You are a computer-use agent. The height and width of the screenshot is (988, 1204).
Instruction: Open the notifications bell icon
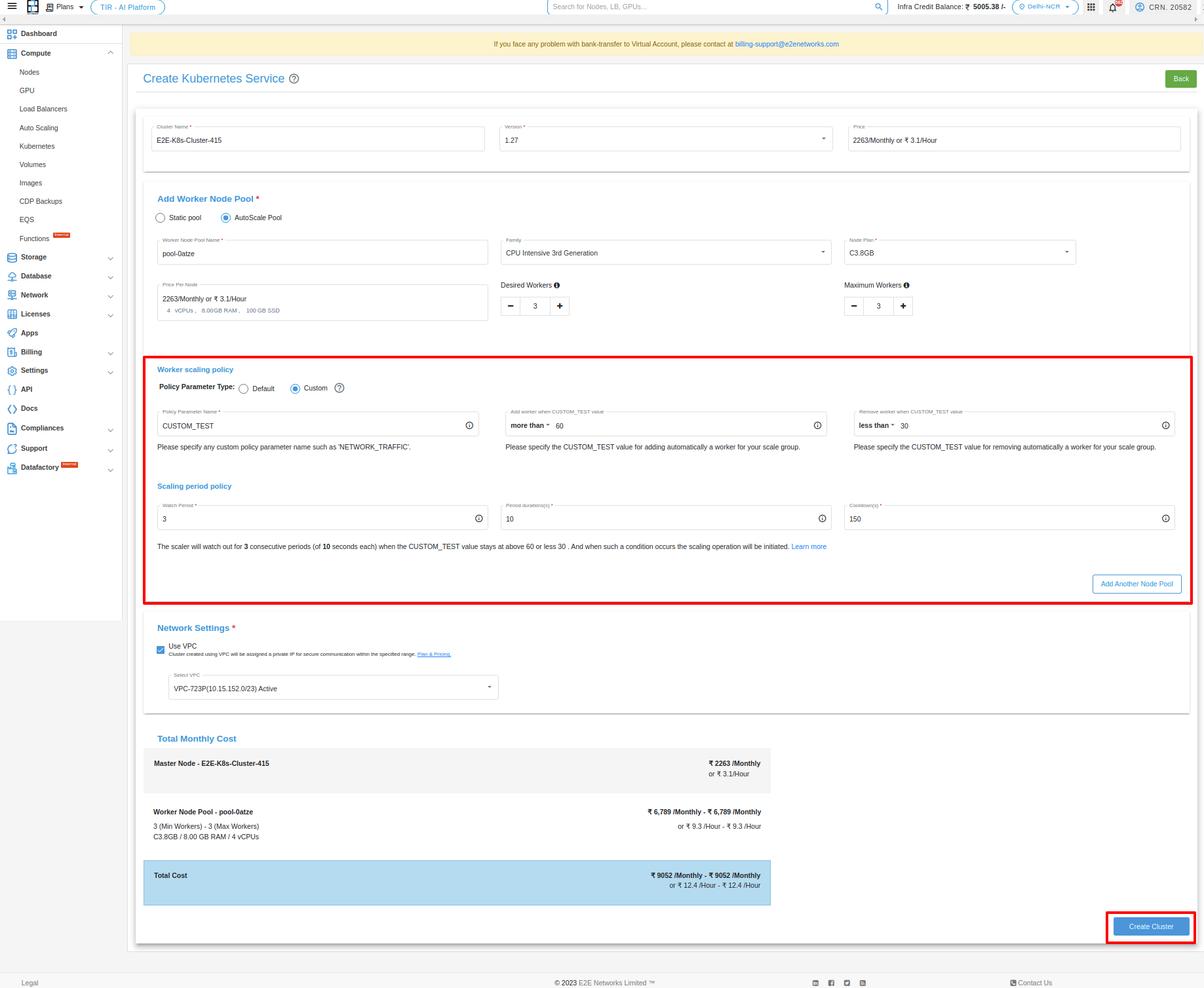point(1113,7)
